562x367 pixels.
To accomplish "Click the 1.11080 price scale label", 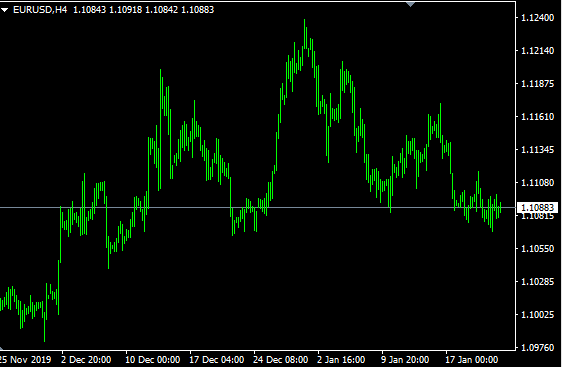I will (x=537, y=182).
